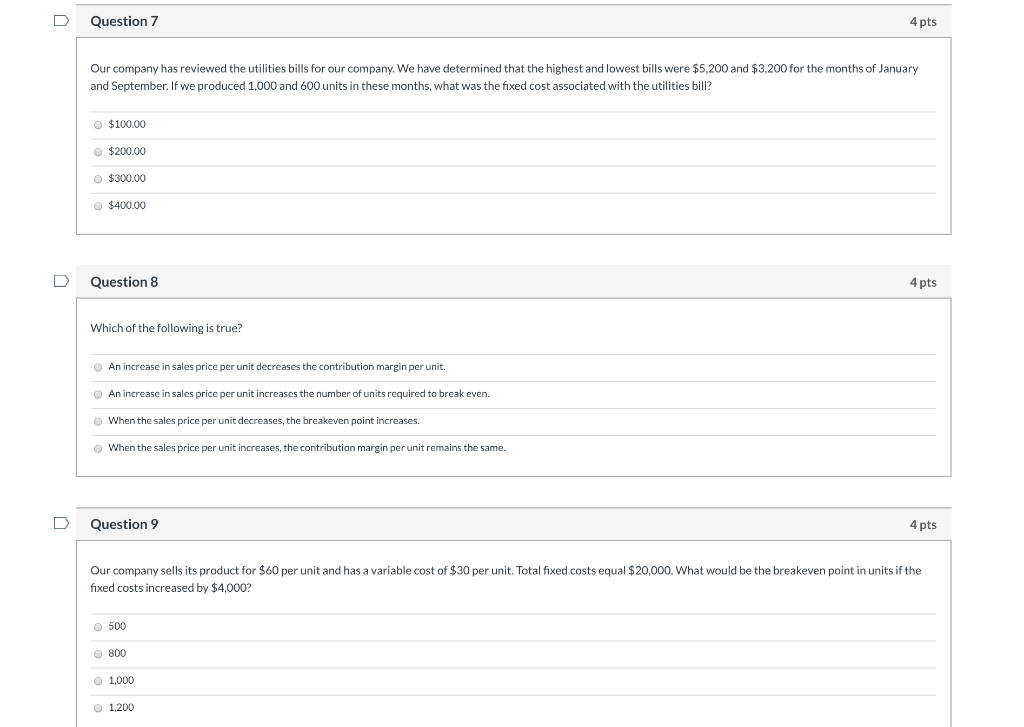Pick 'contribution margin per unit remains the same'
This screenshot has width=1024, height=727.
(98, 448)
